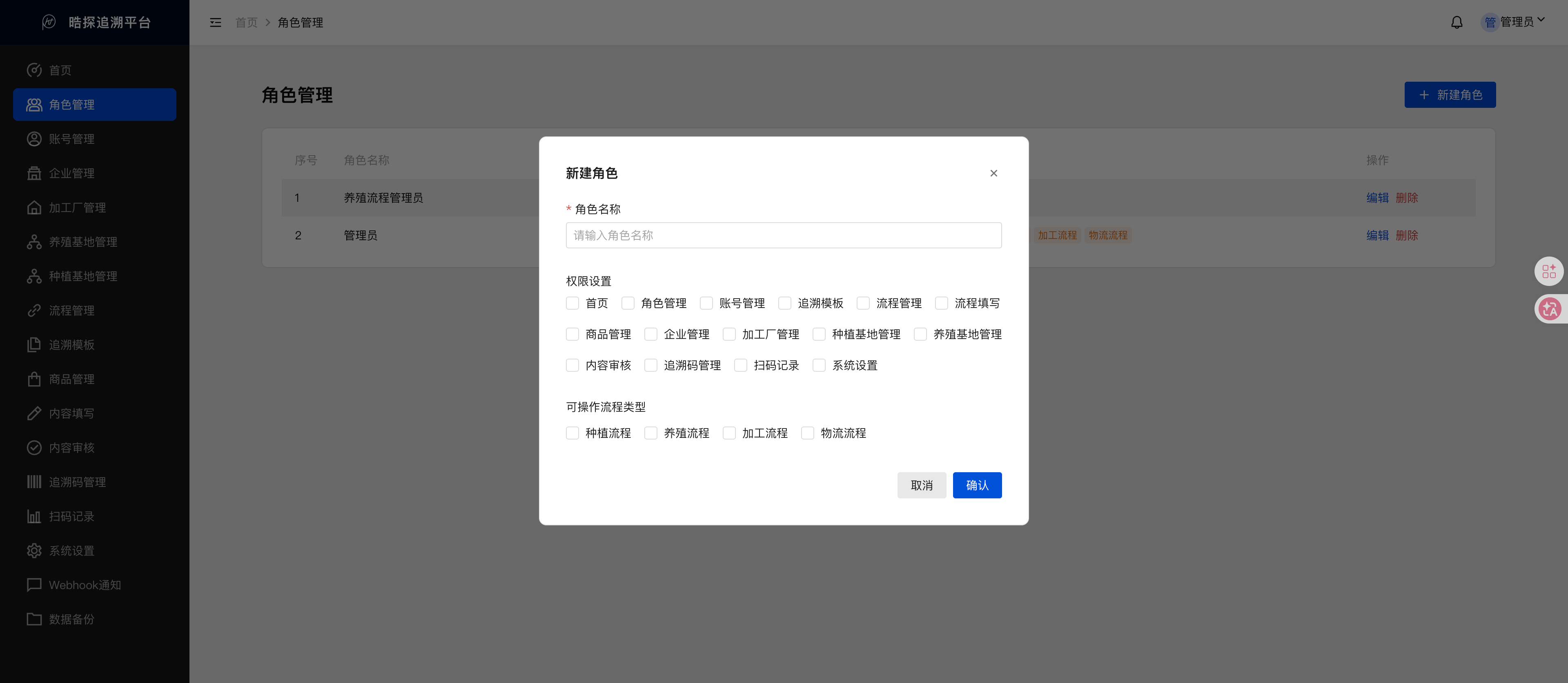Tick the 扫码记录 permission checkbox

[741, 365]
